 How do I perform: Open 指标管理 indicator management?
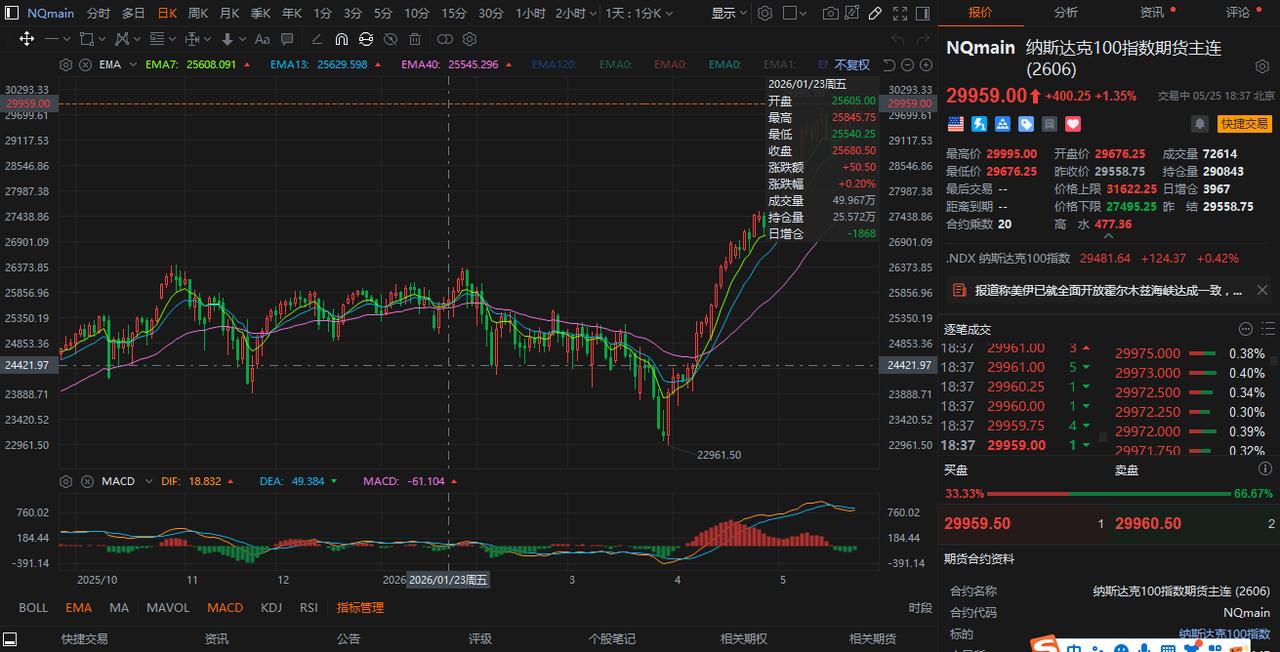tap(360, 607)
